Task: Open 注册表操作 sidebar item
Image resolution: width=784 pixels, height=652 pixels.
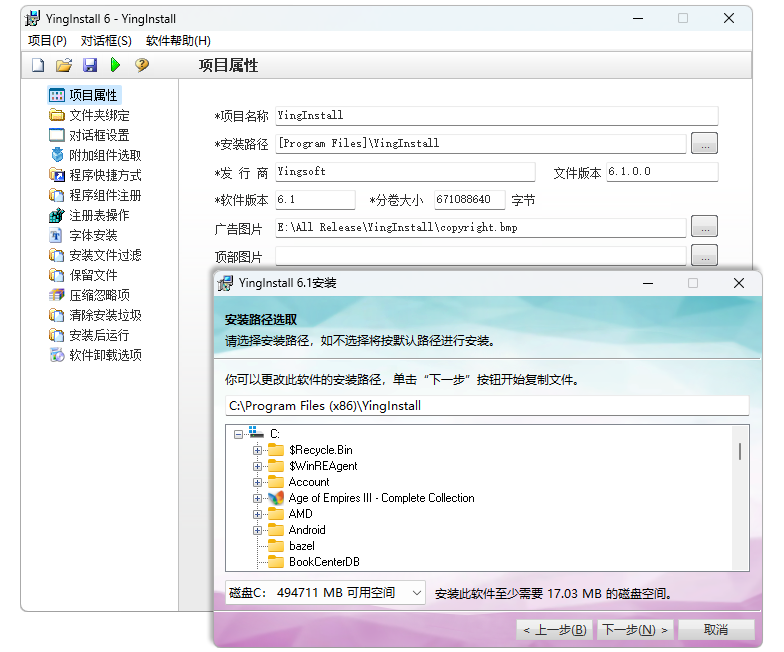Action: (90, 215)
